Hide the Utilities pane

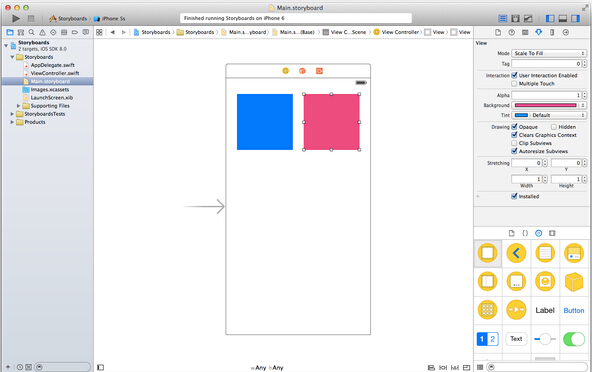click(x=575, y=18)
